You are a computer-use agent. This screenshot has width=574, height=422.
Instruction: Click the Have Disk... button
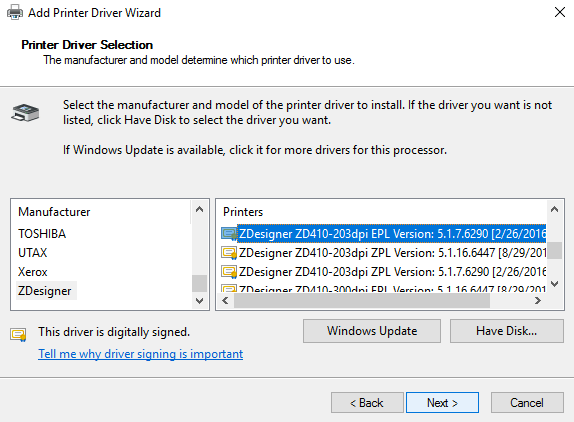point(507,331)
